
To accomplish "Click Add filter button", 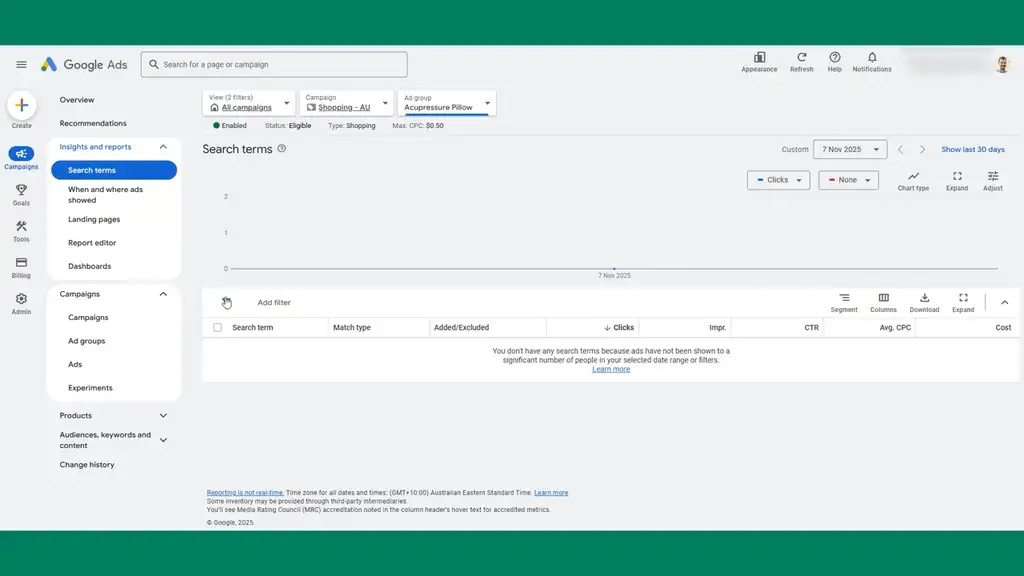I will [x=274, y=303].
